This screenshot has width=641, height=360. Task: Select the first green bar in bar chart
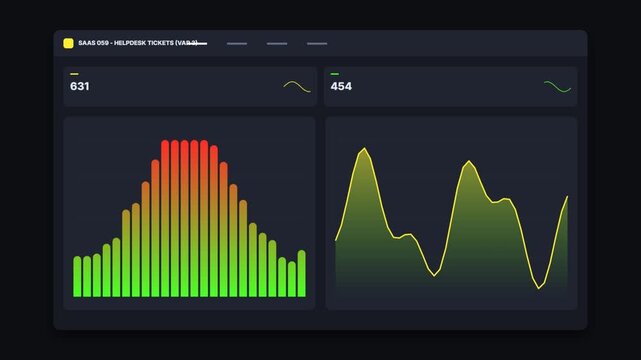click(77, 276)
